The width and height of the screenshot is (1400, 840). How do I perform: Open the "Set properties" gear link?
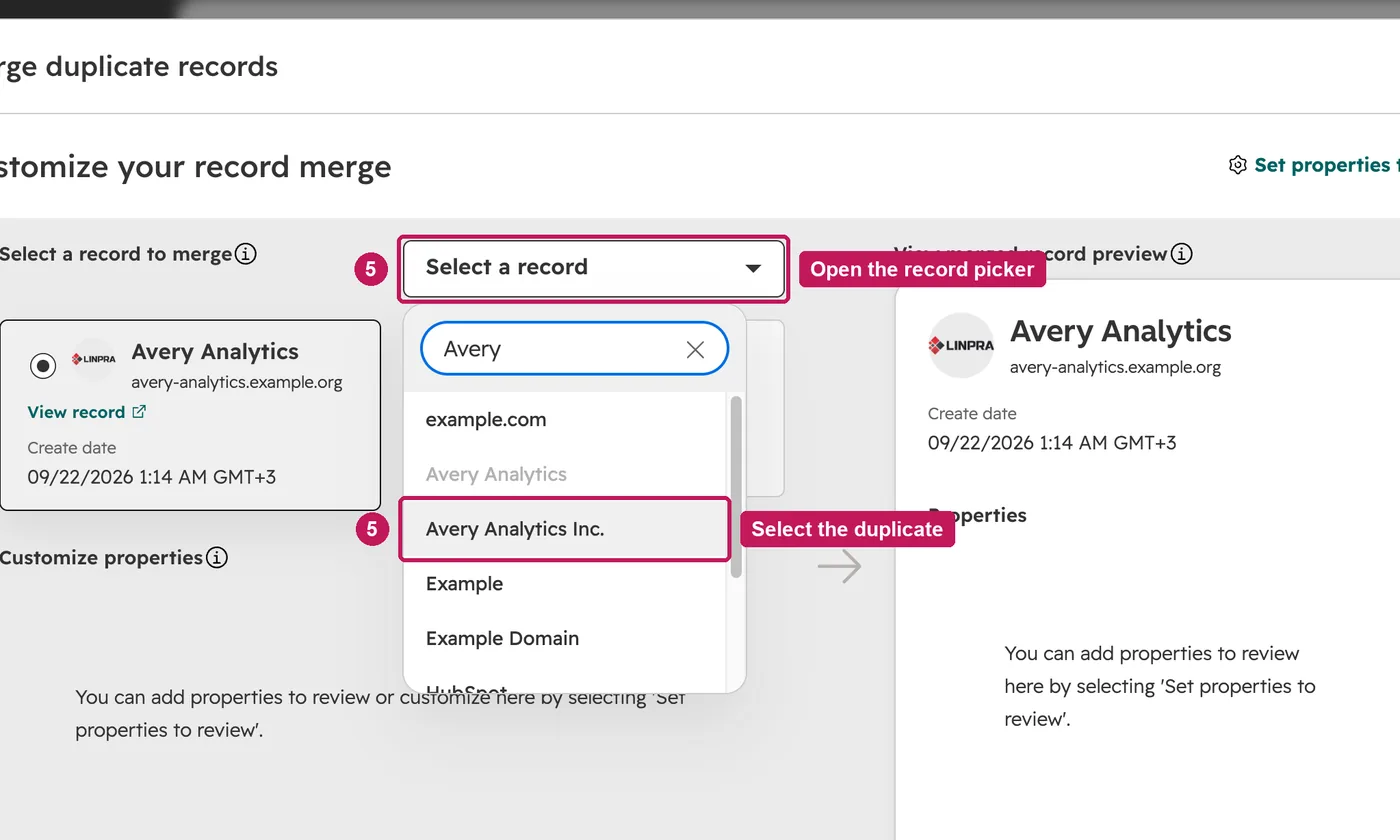click(1314, 165)
